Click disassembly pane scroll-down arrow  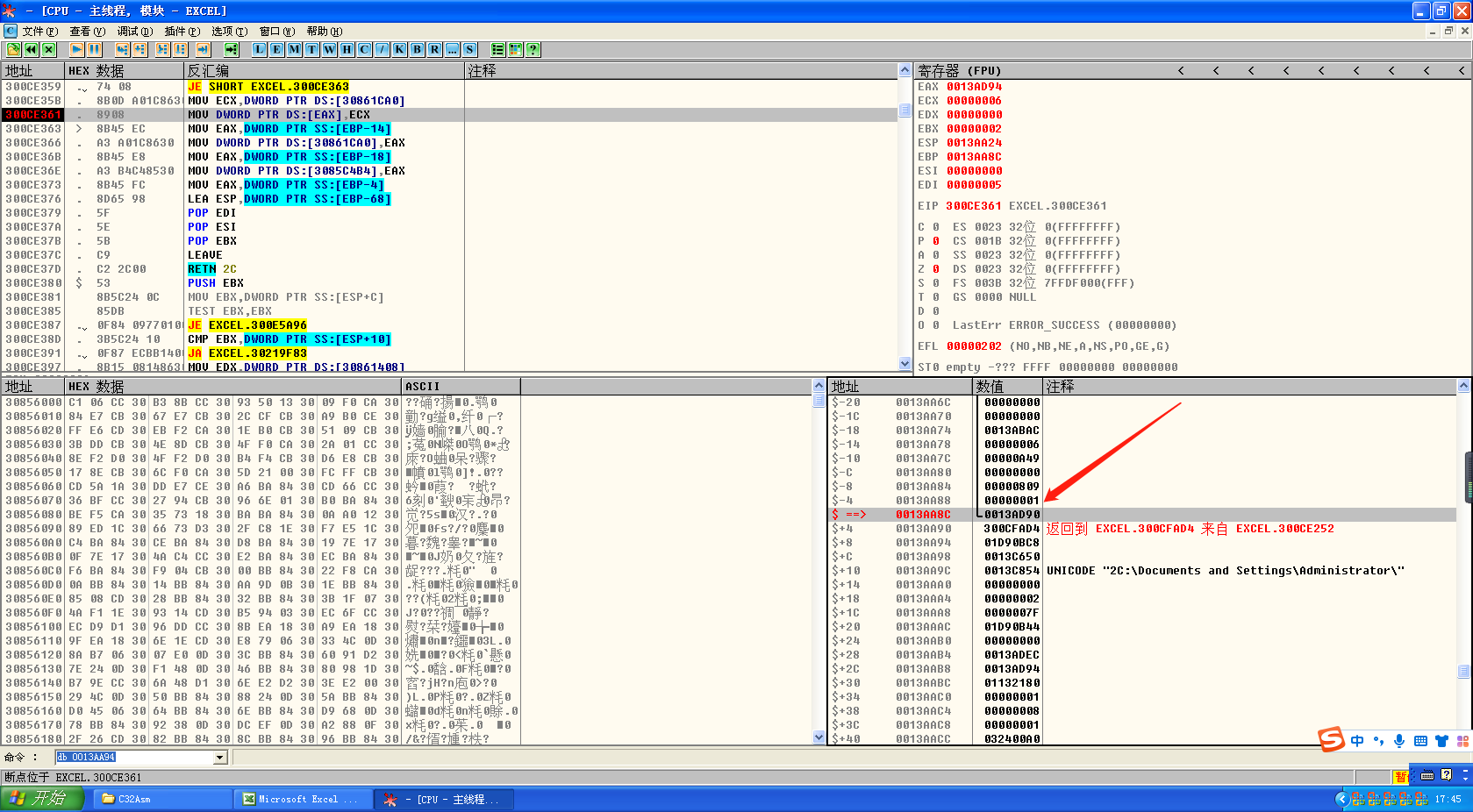tap(905, 364)
